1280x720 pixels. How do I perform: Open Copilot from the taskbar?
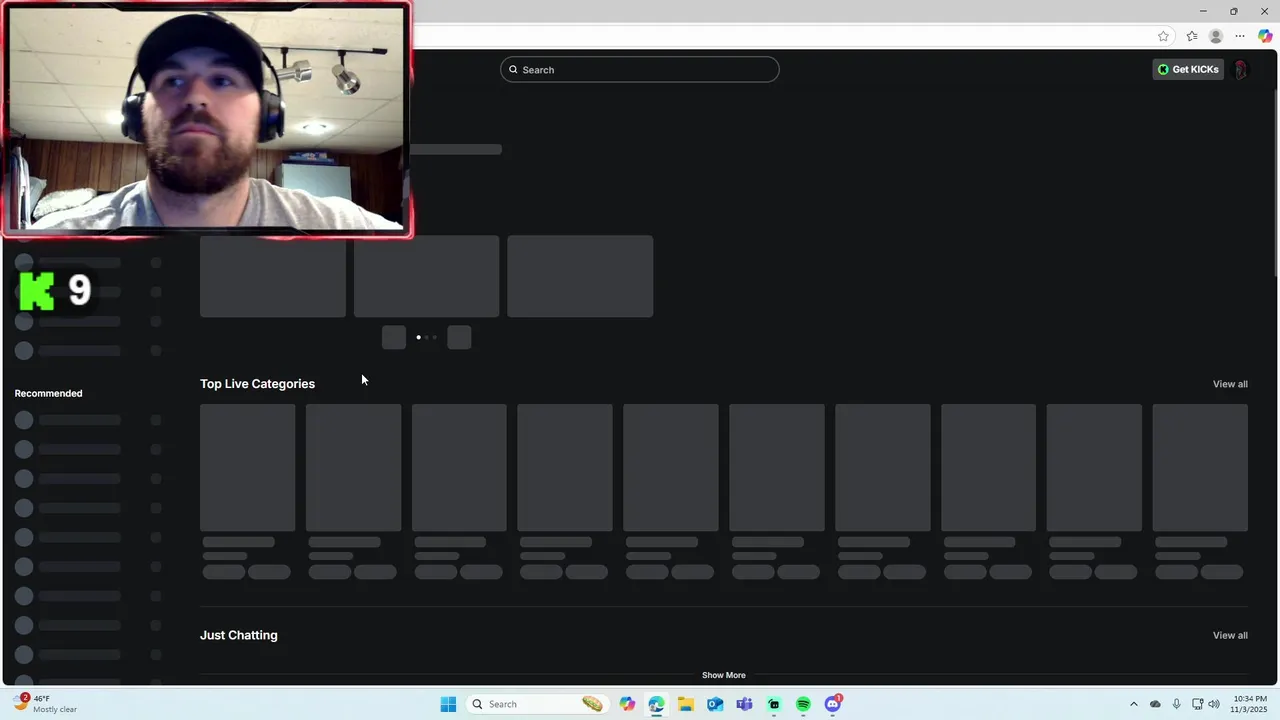(x=627, y=704)
